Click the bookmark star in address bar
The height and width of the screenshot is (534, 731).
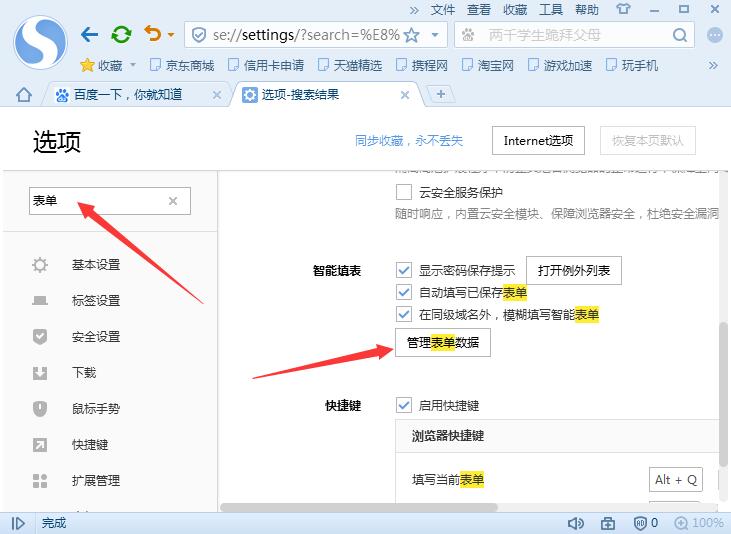click(410, 35)
